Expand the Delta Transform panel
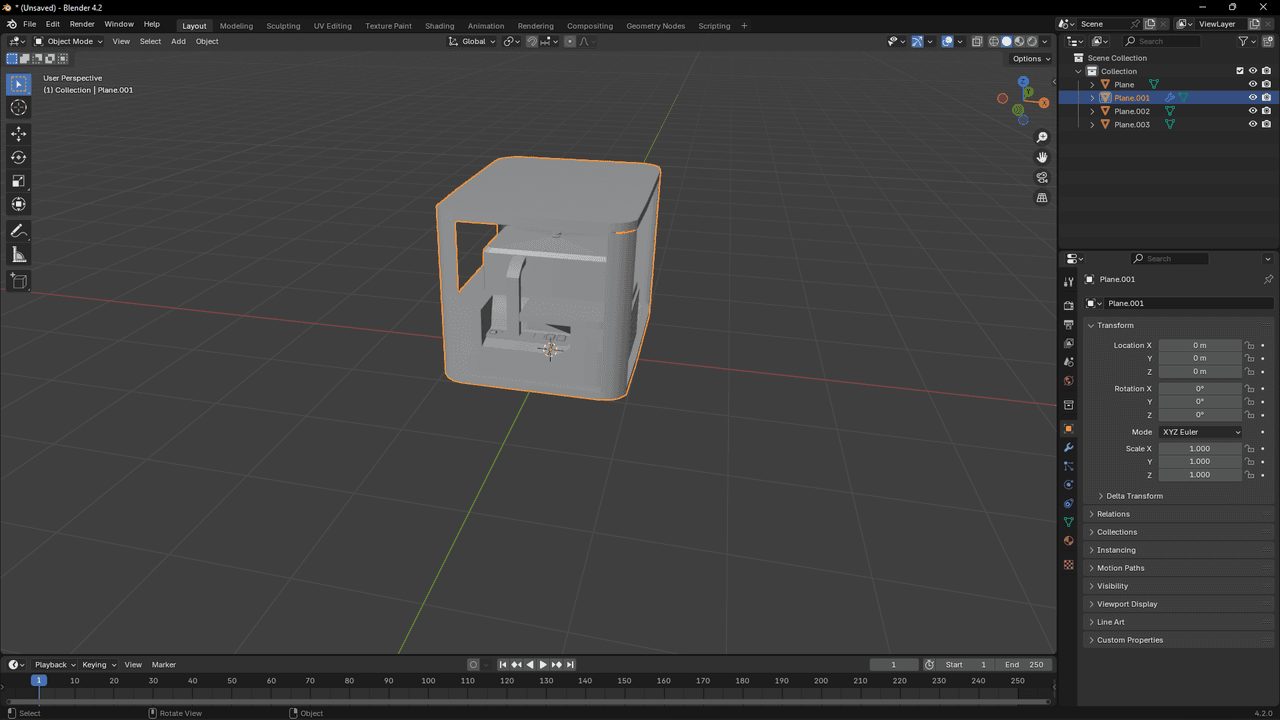1280x720 pixels. click(x=1134, y=496)
